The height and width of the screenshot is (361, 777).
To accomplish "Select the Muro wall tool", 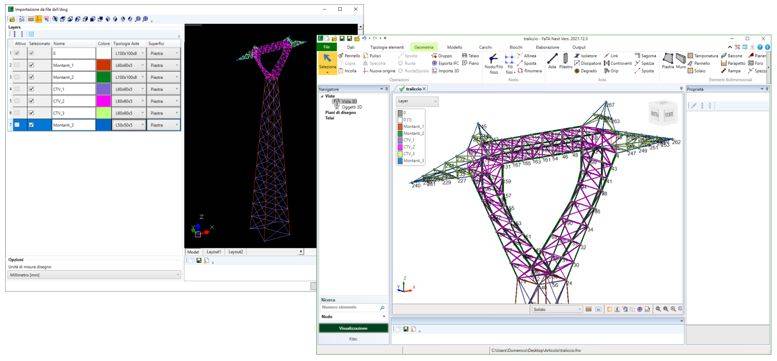I will (x=680, y=61).
